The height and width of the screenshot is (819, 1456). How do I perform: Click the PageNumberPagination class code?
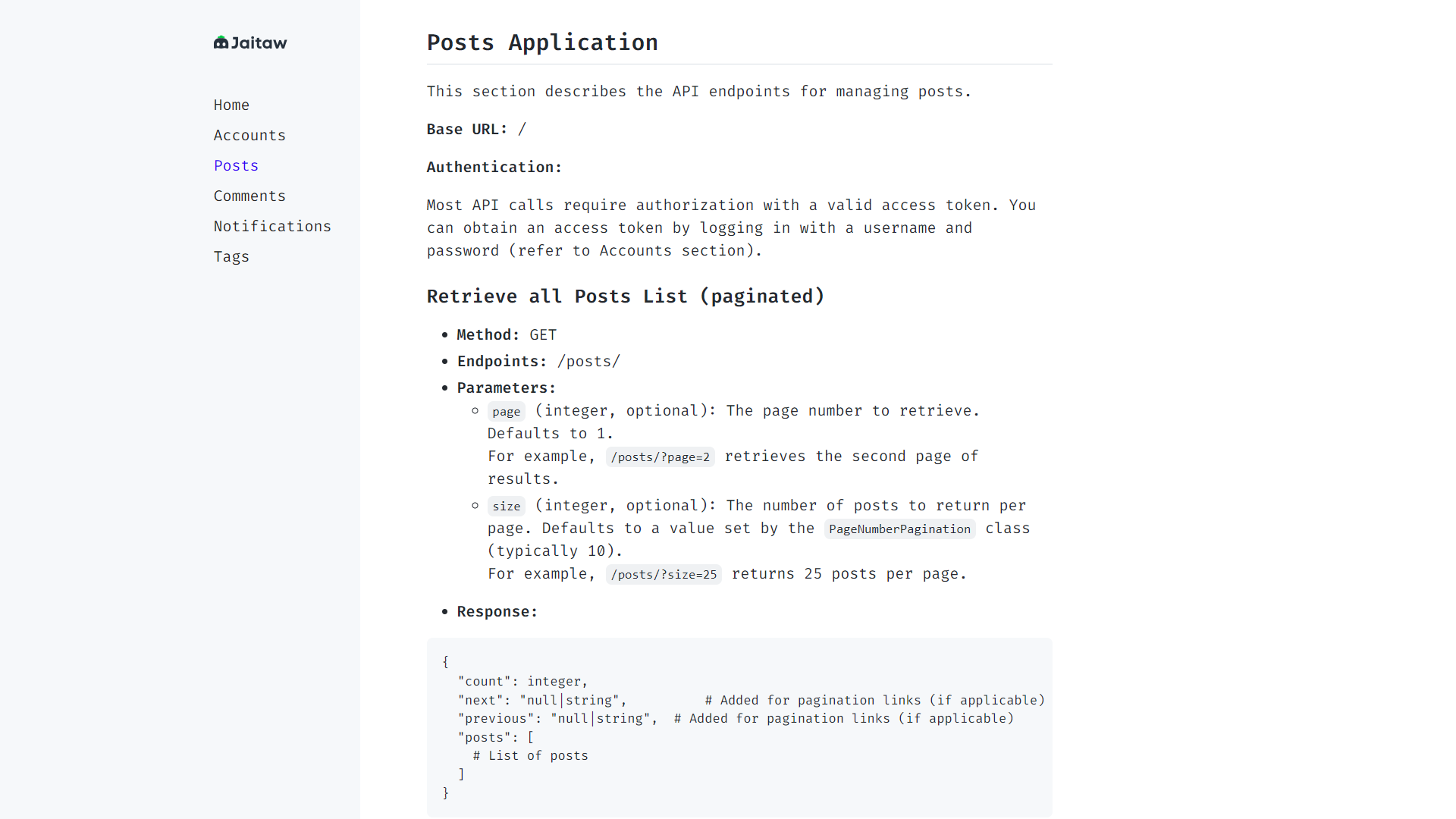(x=899, y=529)
